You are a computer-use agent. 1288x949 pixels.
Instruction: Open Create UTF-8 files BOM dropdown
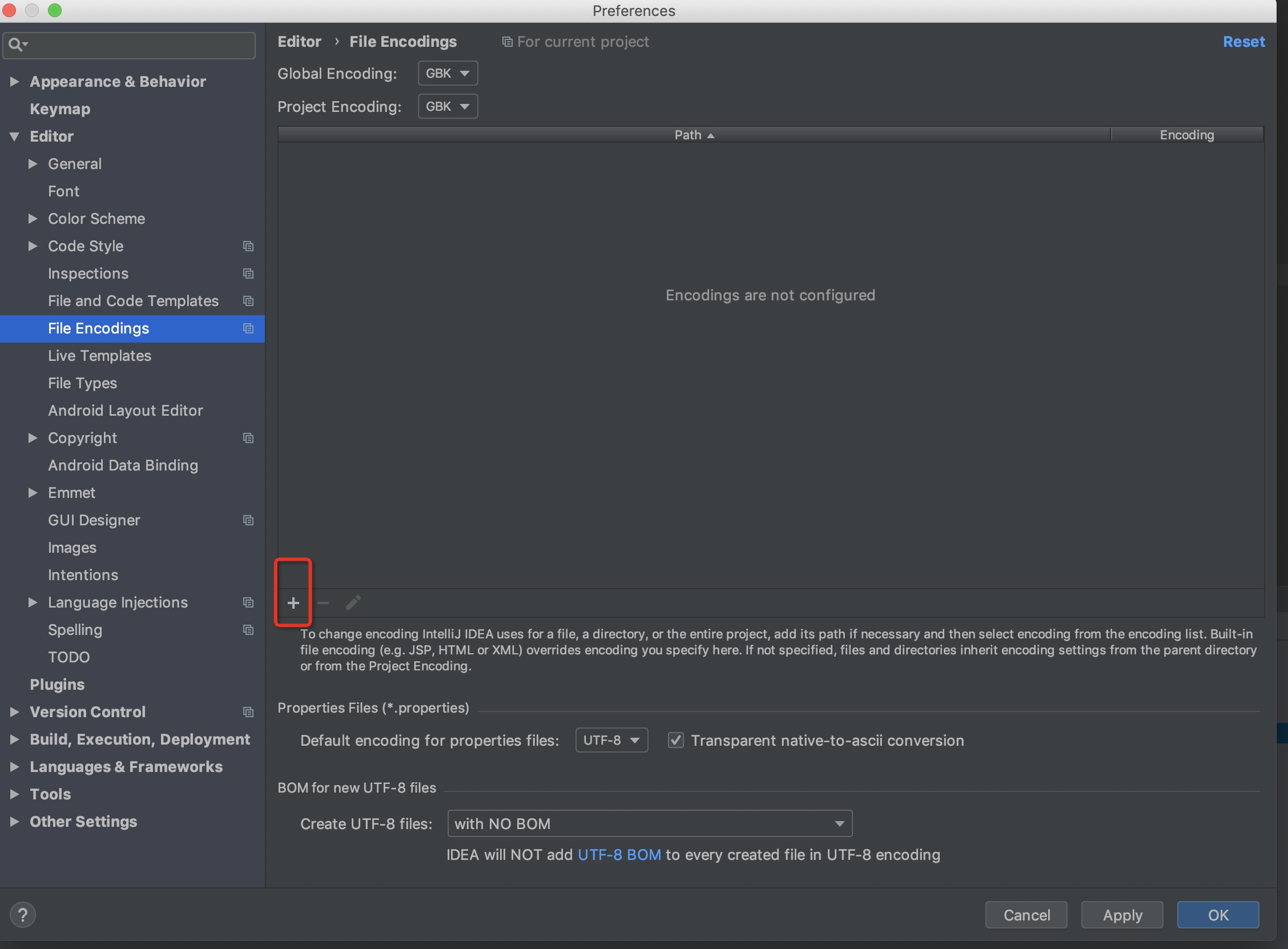click(650, 823)
